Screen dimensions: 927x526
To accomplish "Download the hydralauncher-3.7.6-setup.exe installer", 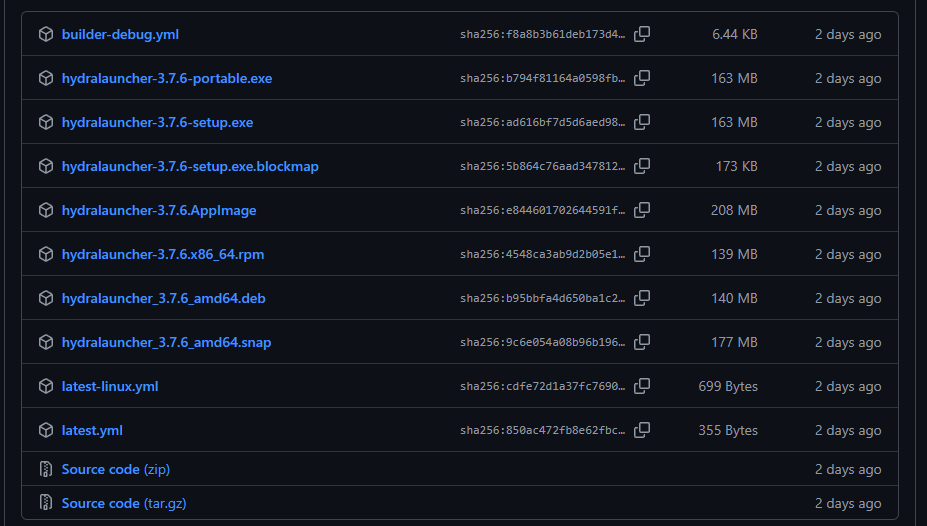I will [157, 122].
